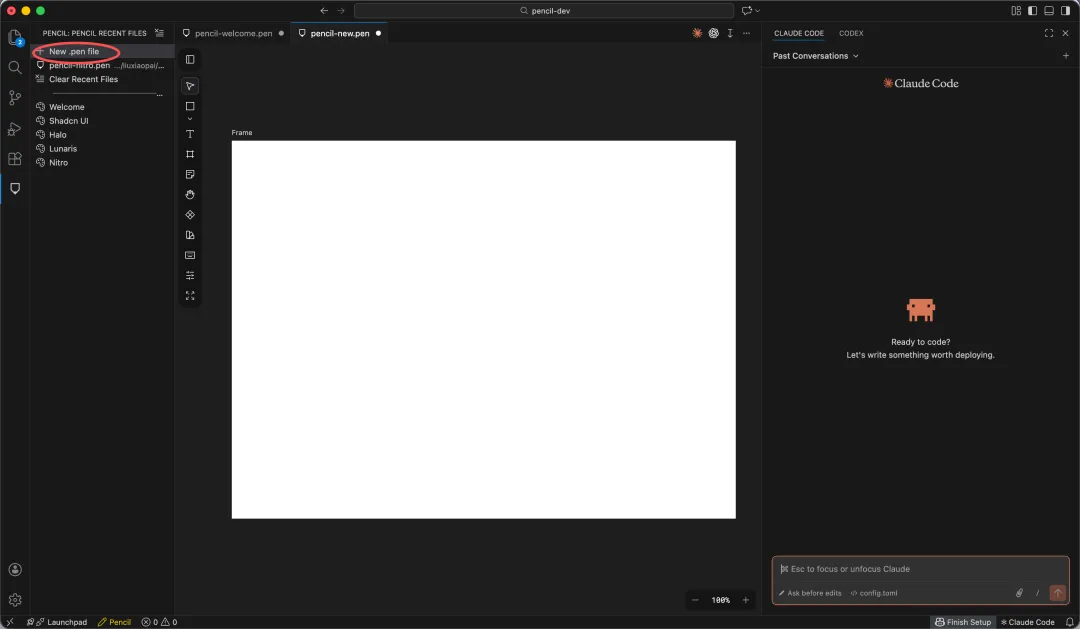Open the Extensions view
Screen dimensions: 1080x629
[x=14, y=158]
